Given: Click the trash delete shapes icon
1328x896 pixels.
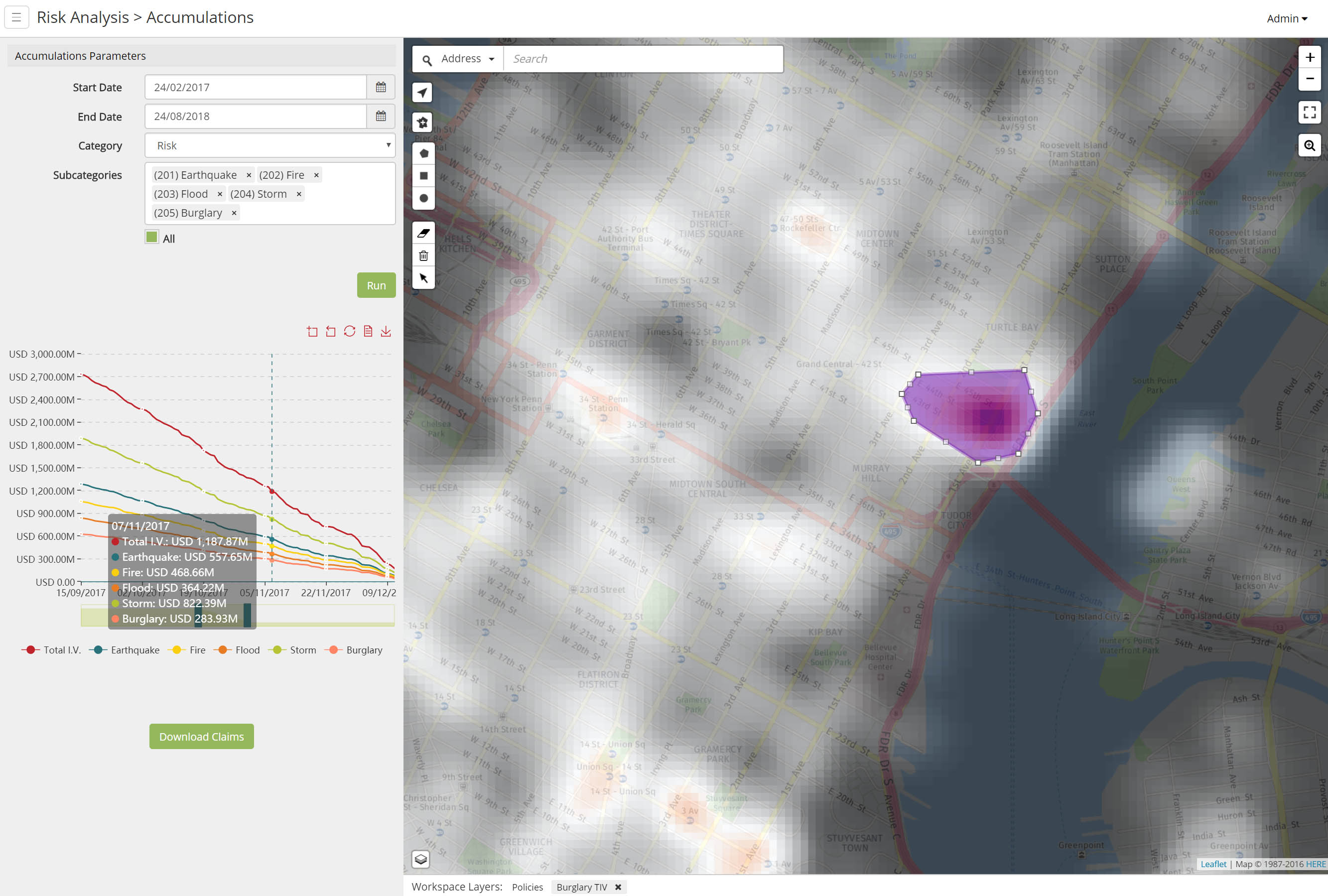Looking at the screenshot, I should (423, 256).
